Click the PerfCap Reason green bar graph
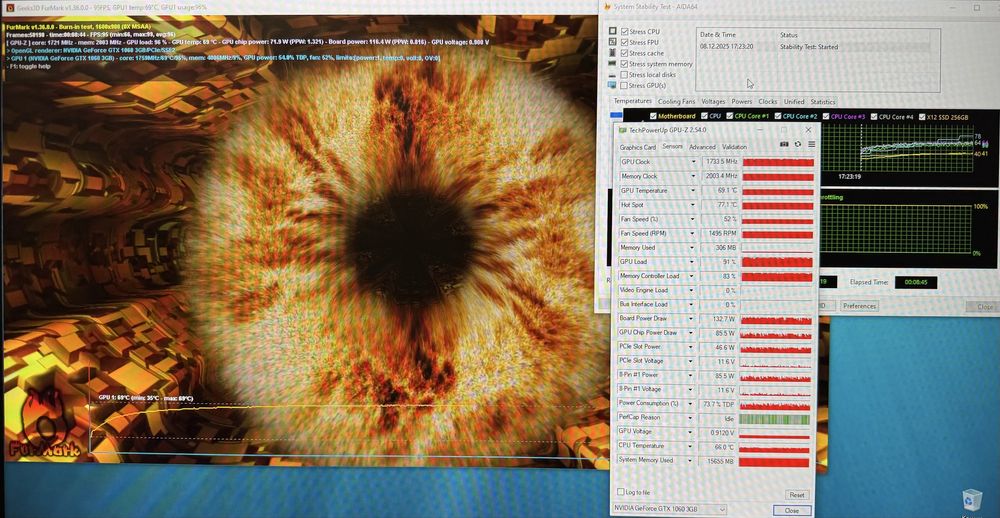This screenshot has height=518, width=1000. pyautogui.click(x=774, y=419)
